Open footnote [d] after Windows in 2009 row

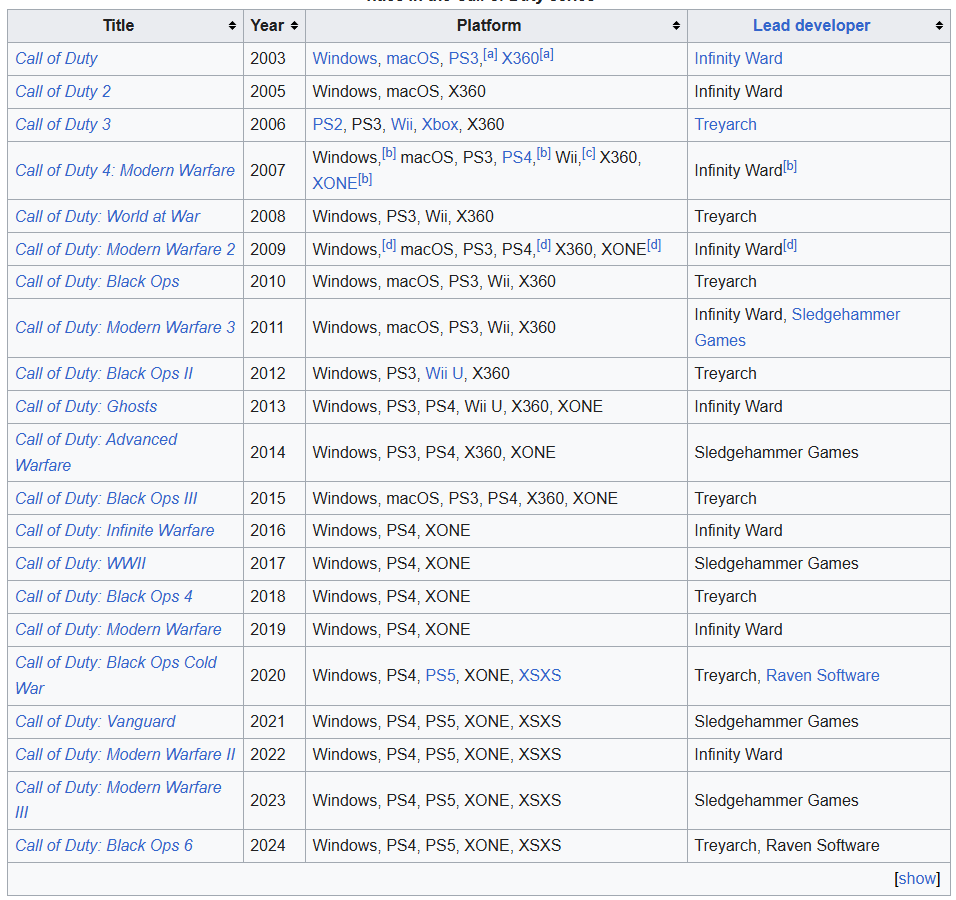[x=389, y=246]
